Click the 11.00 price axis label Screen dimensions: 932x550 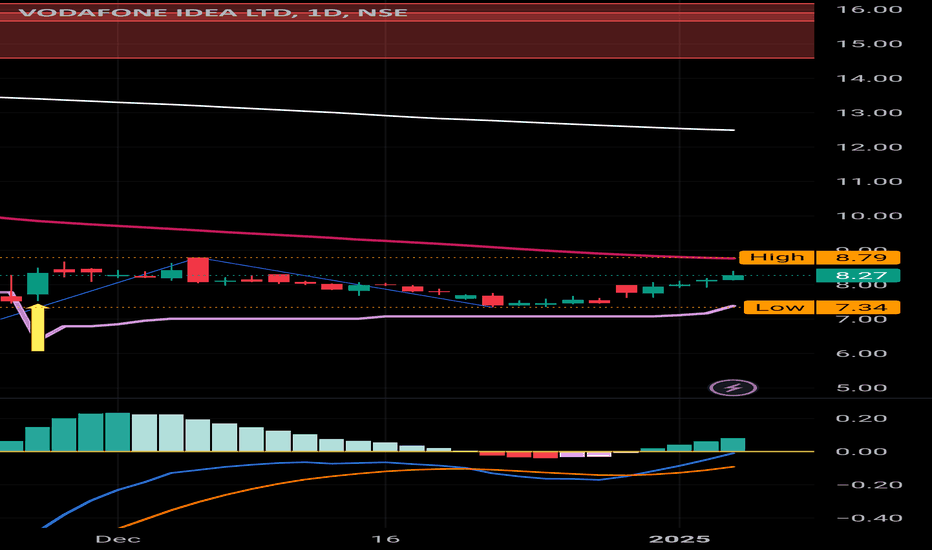click(869, 182)
